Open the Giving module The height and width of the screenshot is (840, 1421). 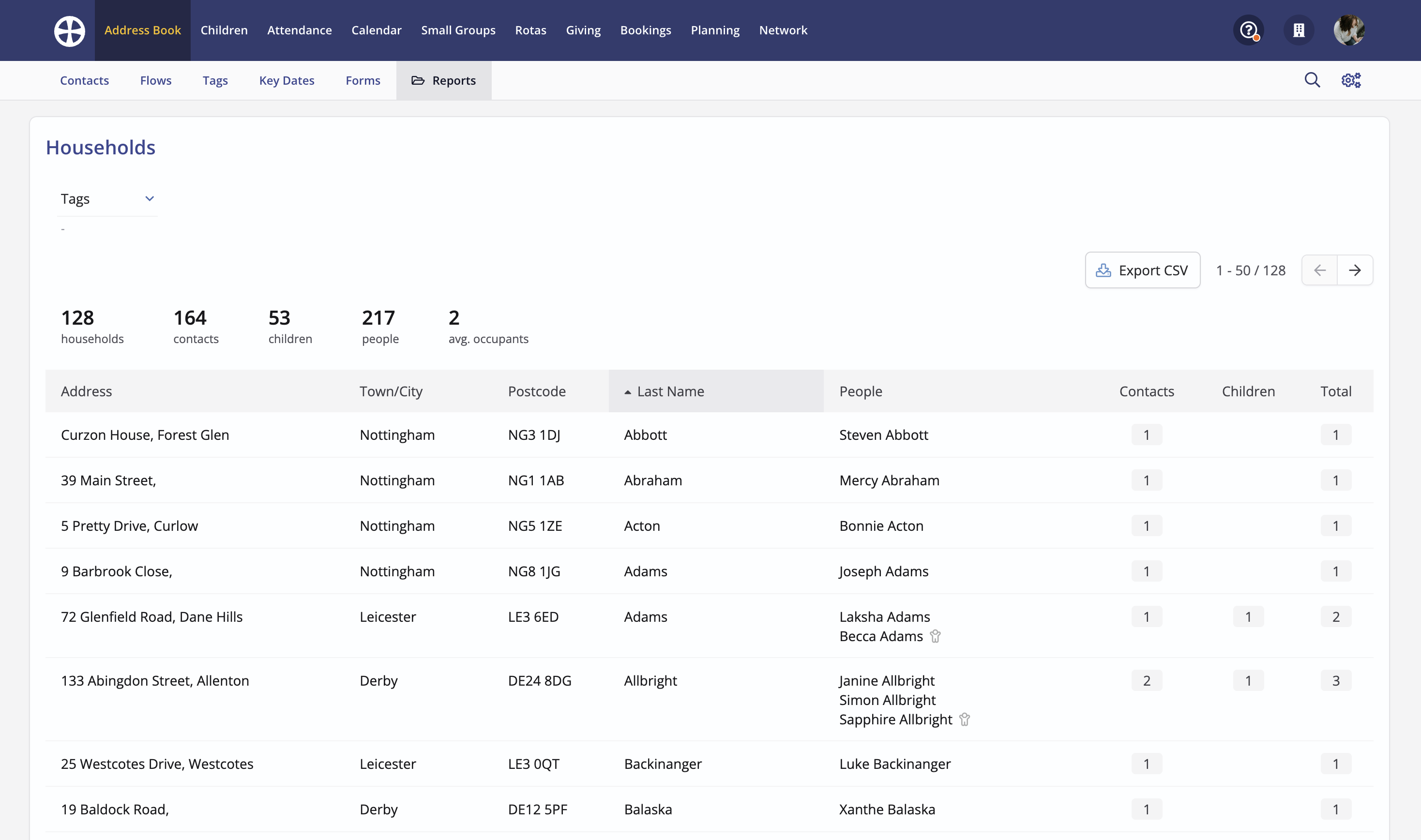tap(583, 30)
